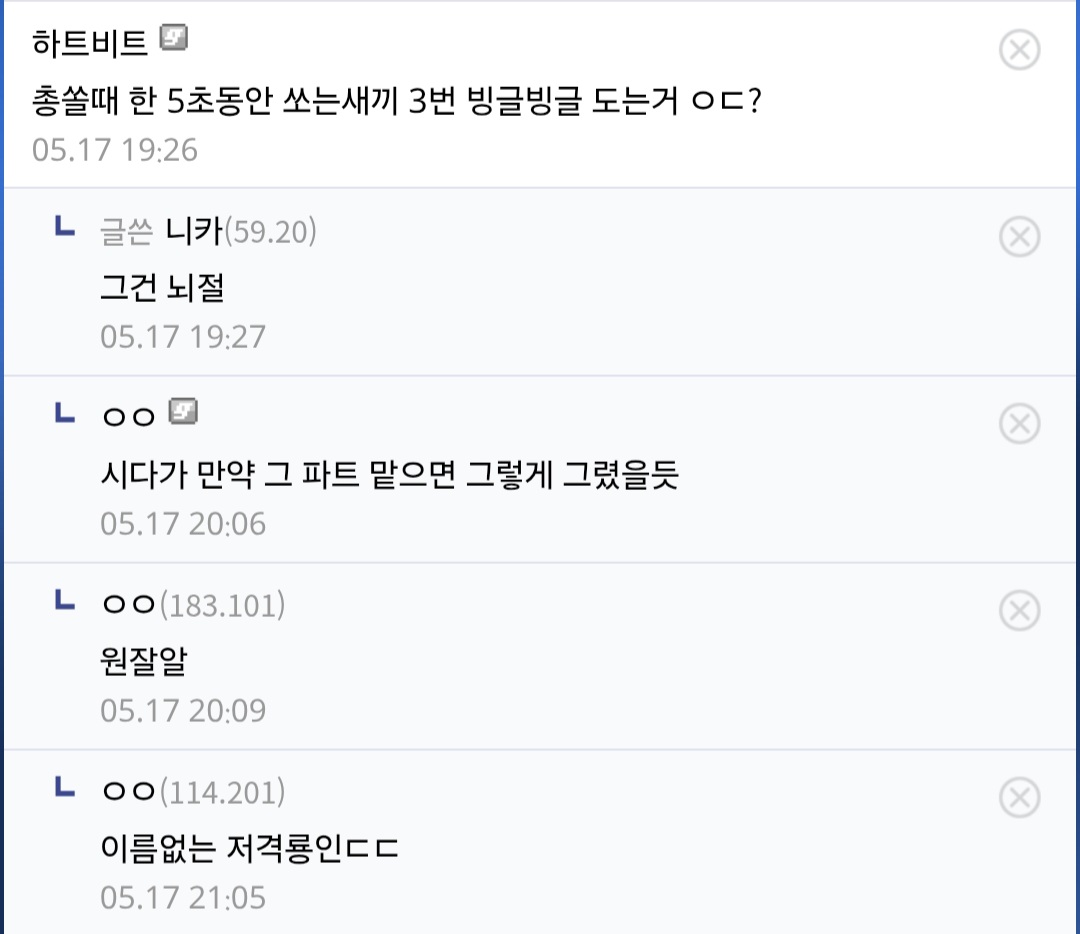
Task: Delete 니카's reply '그건 뇌절'
Action: [1019, 237]
